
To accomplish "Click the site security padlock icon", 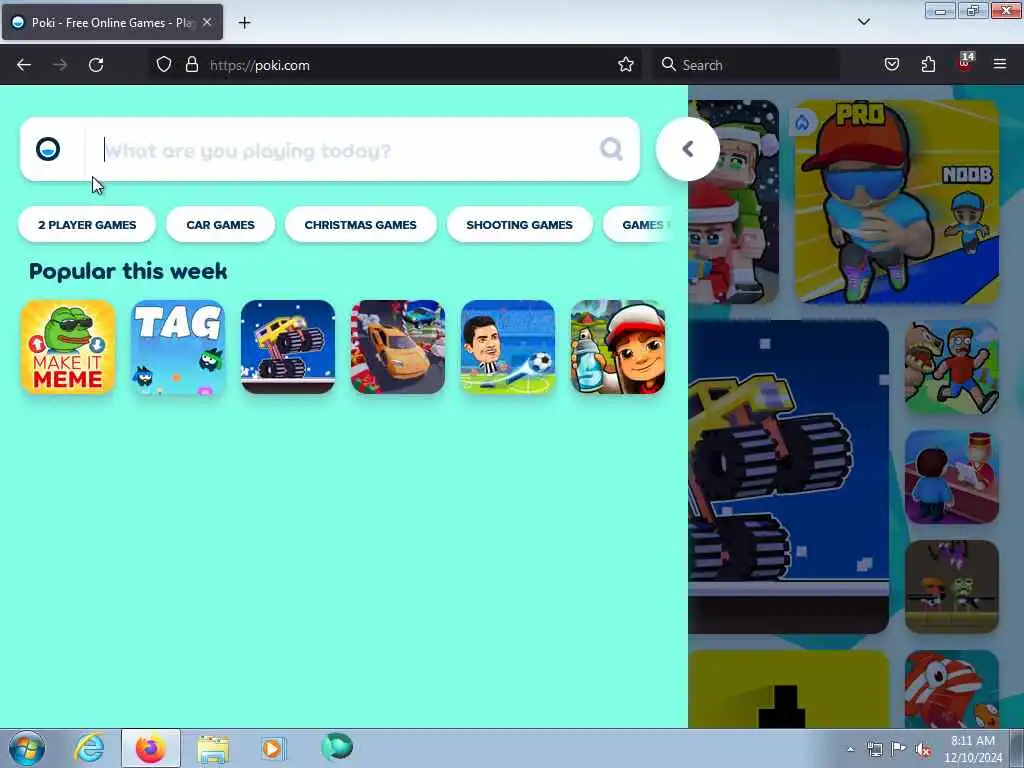I will coord(192,65).
